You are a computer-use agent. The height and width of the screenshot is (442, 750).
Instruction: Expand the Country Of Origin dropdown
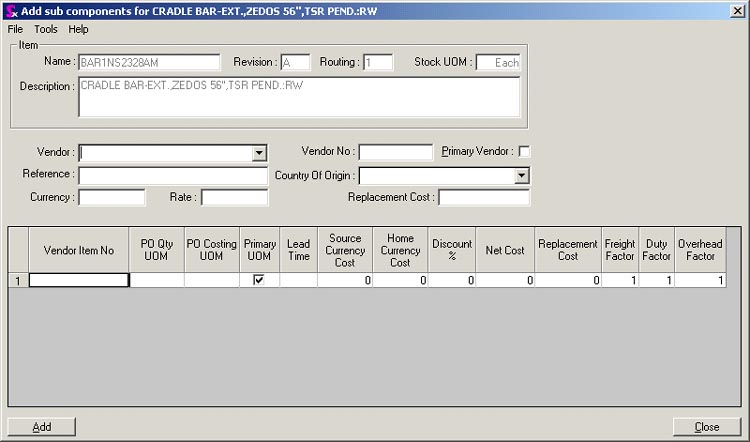coord(521,176)
